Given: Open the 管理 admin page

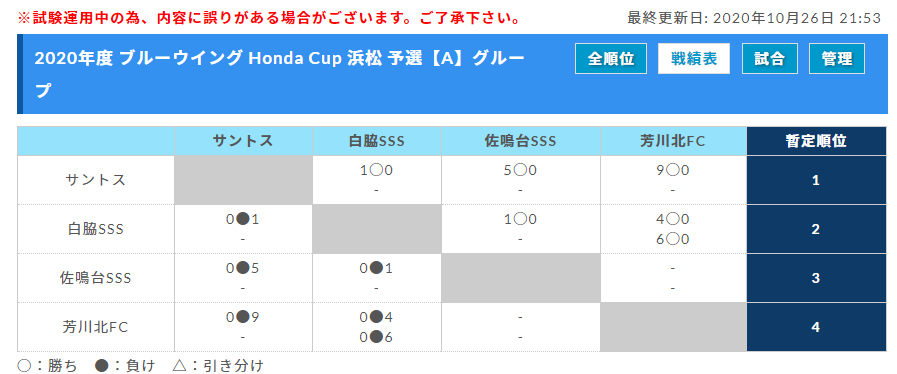Looking at the screenshot, I should (836, 59).
